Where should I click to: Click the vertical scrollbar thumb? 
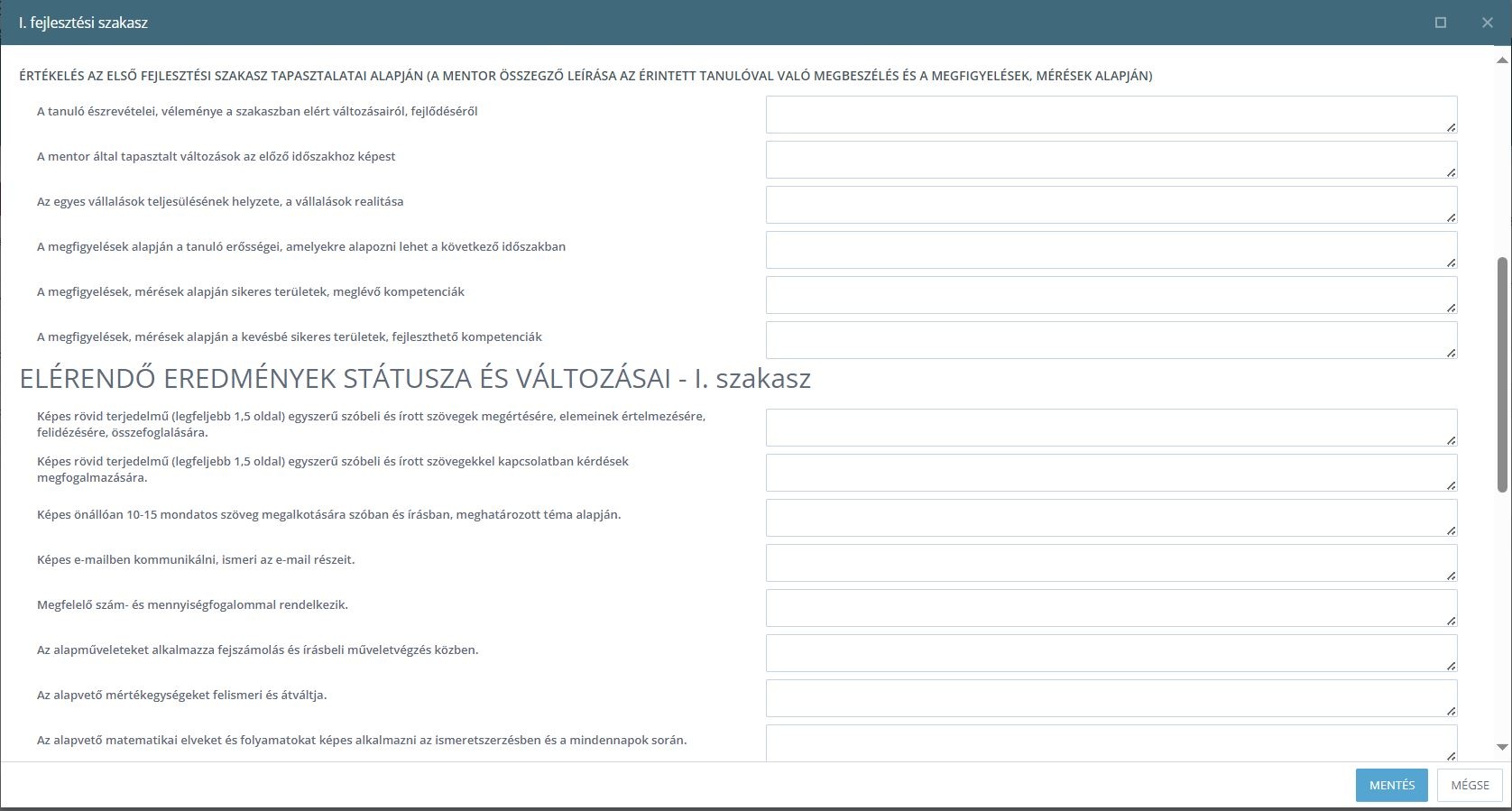coord(1502,374)
